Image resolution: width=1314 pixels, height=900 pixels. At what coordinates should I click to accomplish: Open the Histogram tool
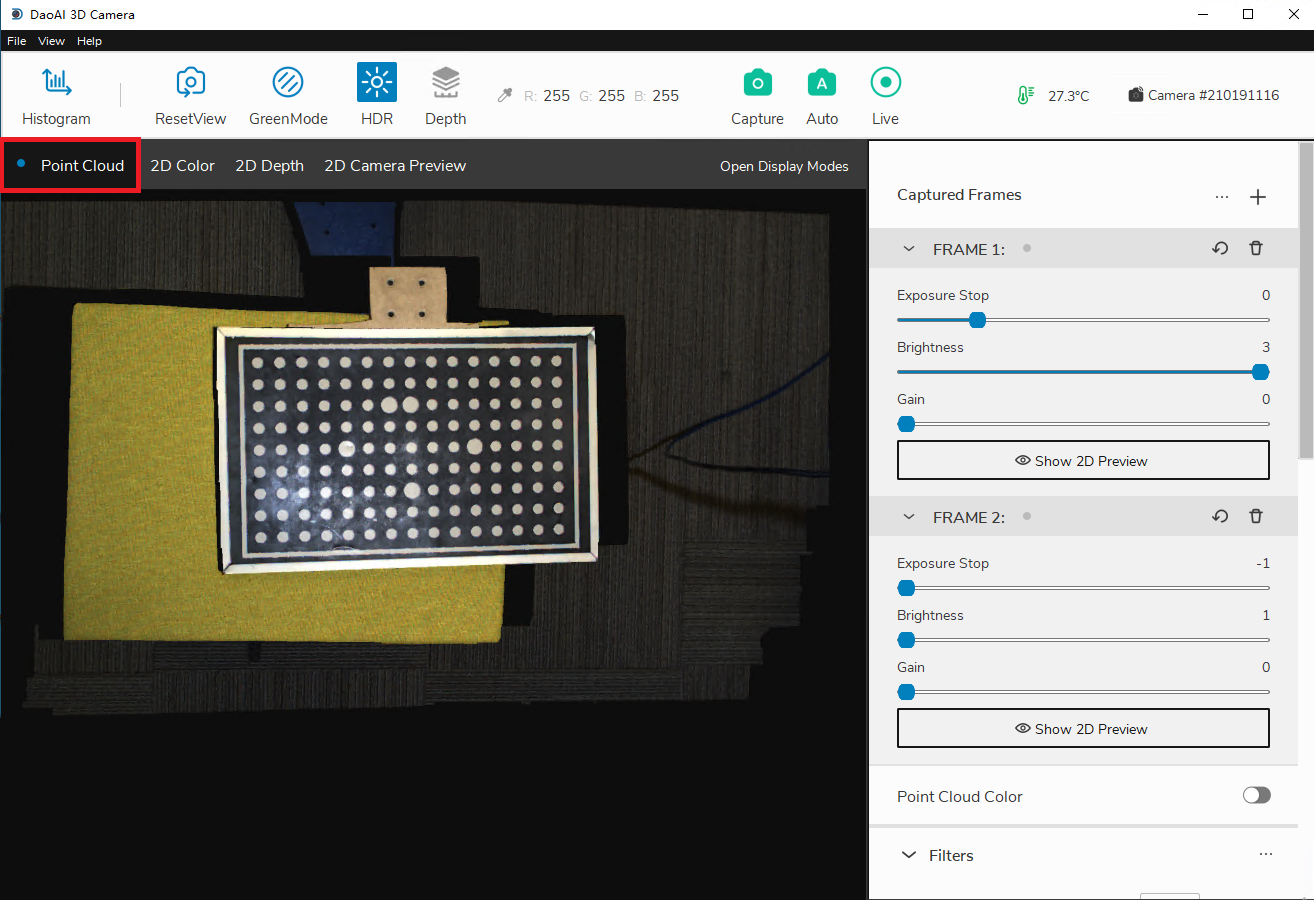(56, 83)
